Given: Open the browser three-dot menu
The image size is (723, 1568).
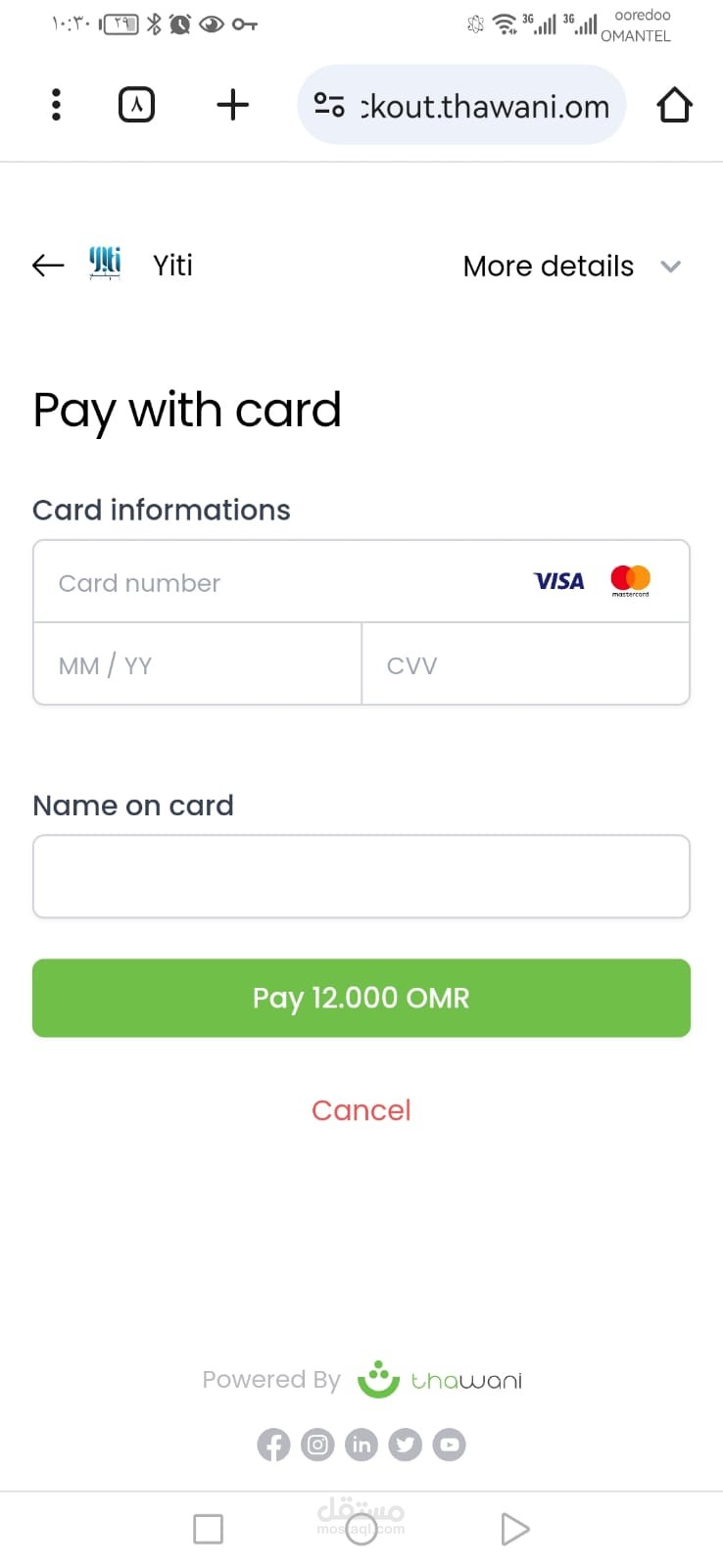Looking at the screenshot, I should click(x=56, y=105).
